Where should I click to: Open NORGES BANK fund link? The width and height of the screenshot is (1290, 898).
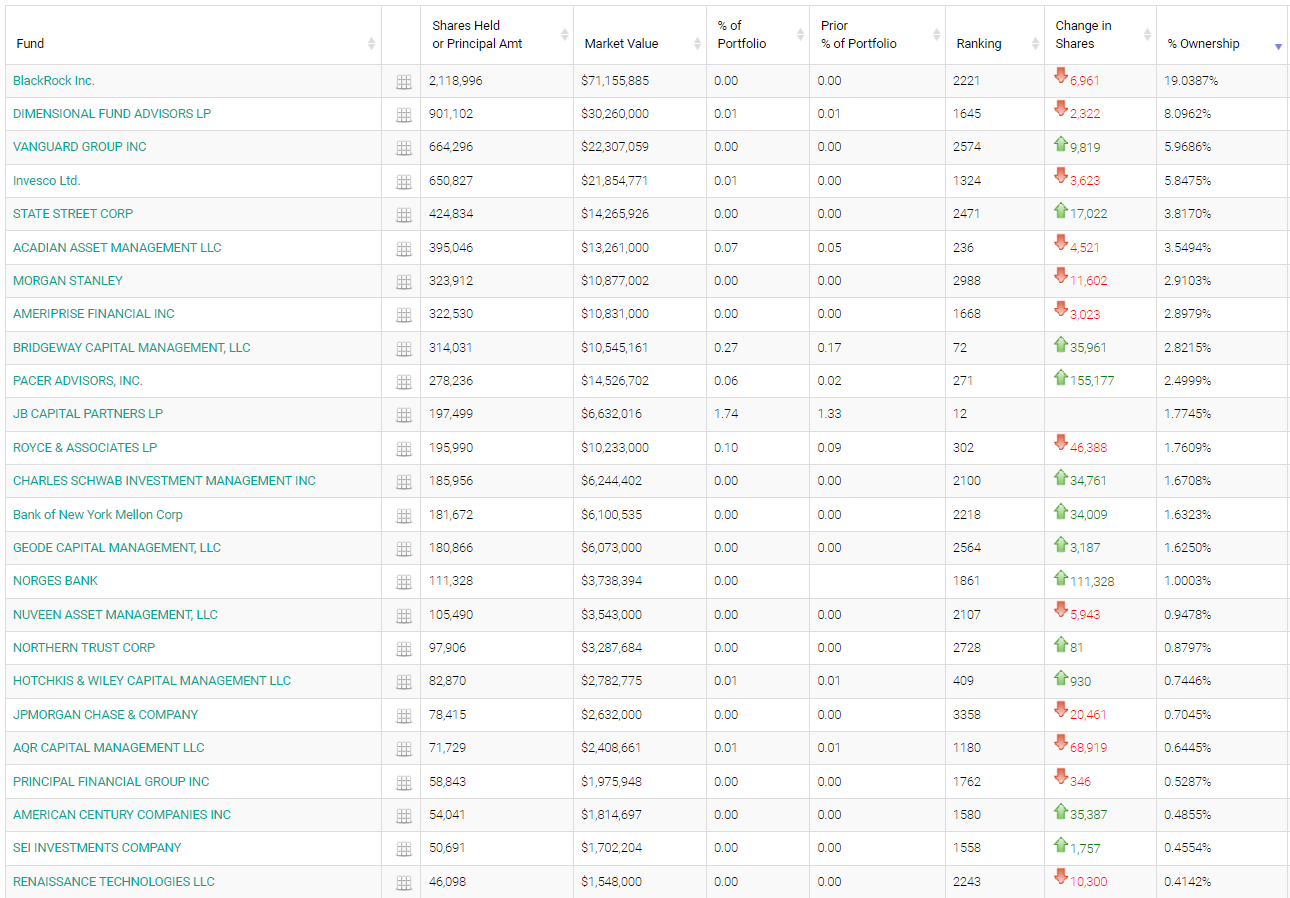coord(56,580)
